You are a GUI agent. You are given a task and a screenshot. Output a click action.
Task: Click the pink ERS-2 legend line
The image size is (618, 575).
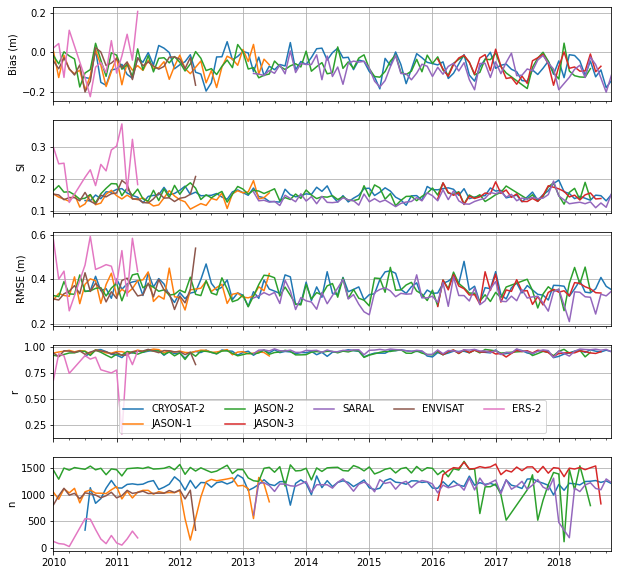(x=493, y=409)
